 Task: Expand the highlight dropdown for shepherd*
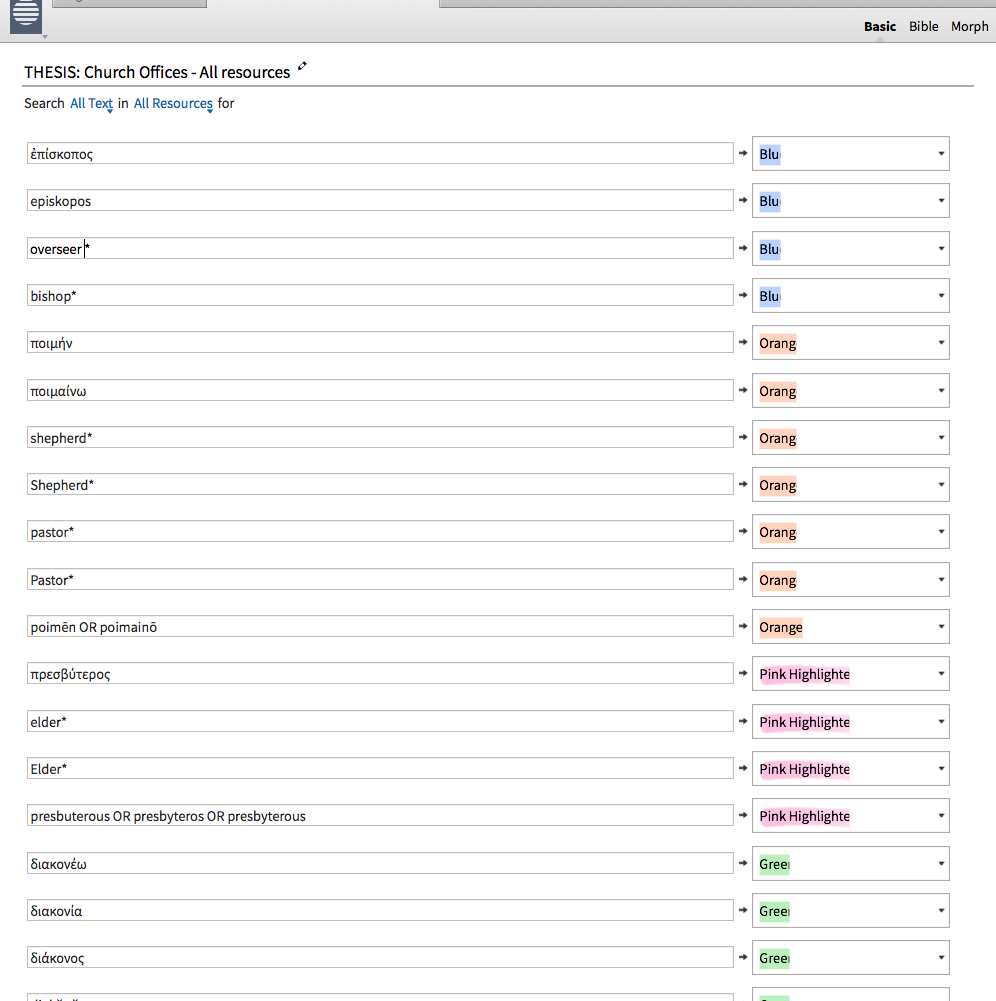[x=941, y=438]
